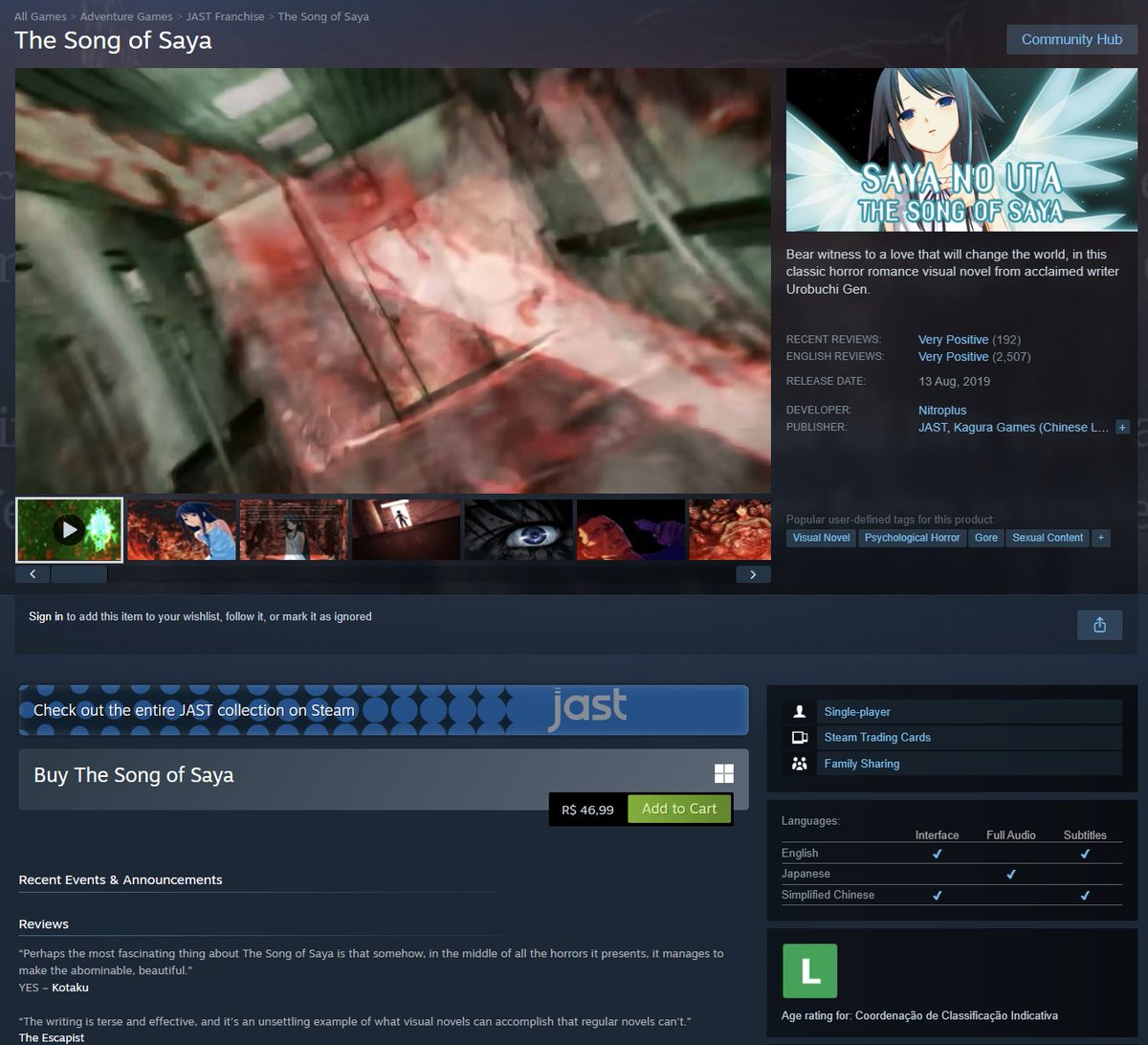Image resolution: width=1148 pixels, height=1045 pixels.
Task: Expand the publisher list plus button
Action: [x=1122, y=428]
